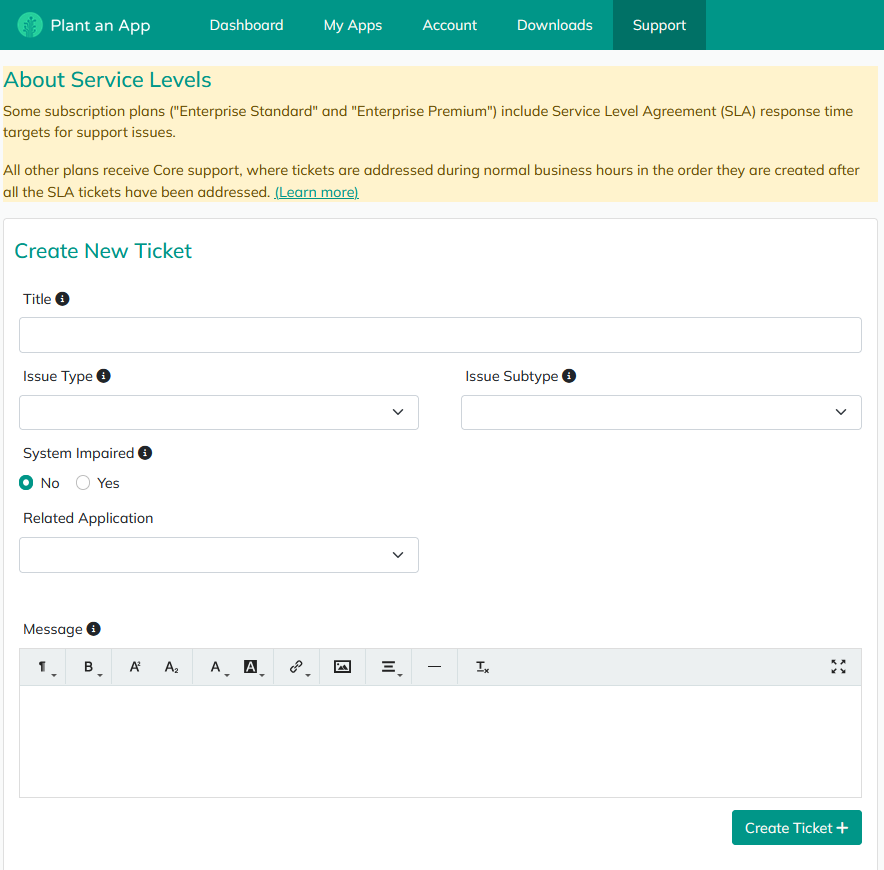
Task: Open the text background color picker
Action: tap(253, 667)
